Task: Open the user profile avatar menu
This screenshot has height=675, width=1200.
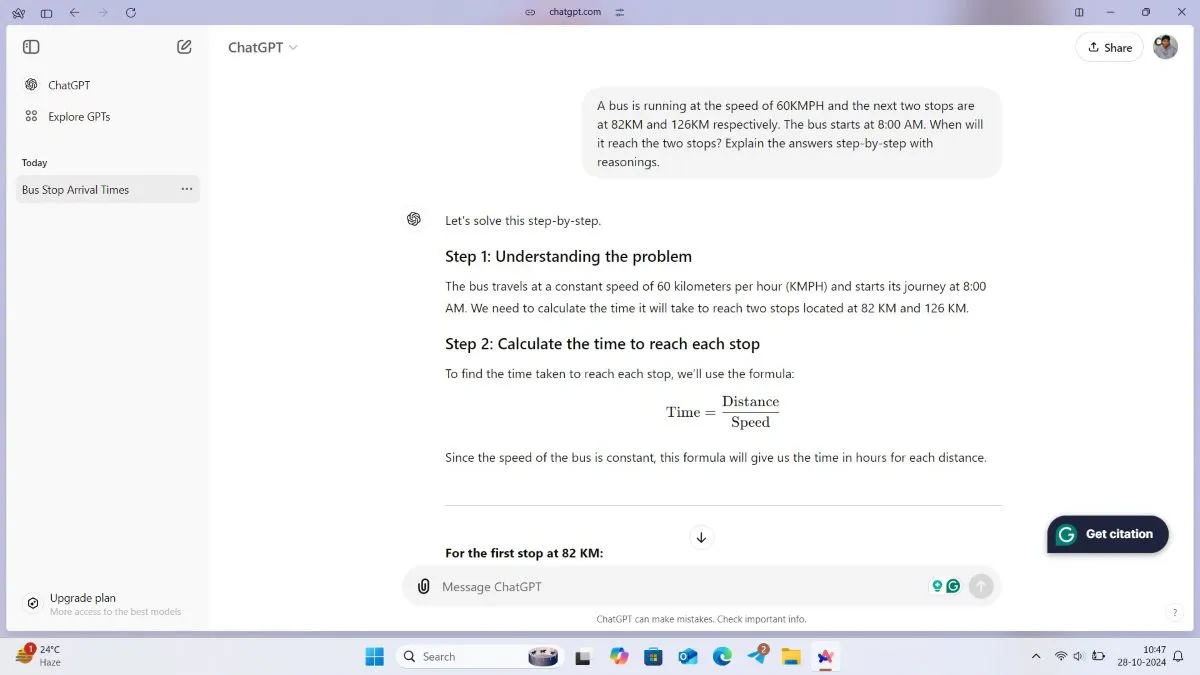Action: (1165, 47)
